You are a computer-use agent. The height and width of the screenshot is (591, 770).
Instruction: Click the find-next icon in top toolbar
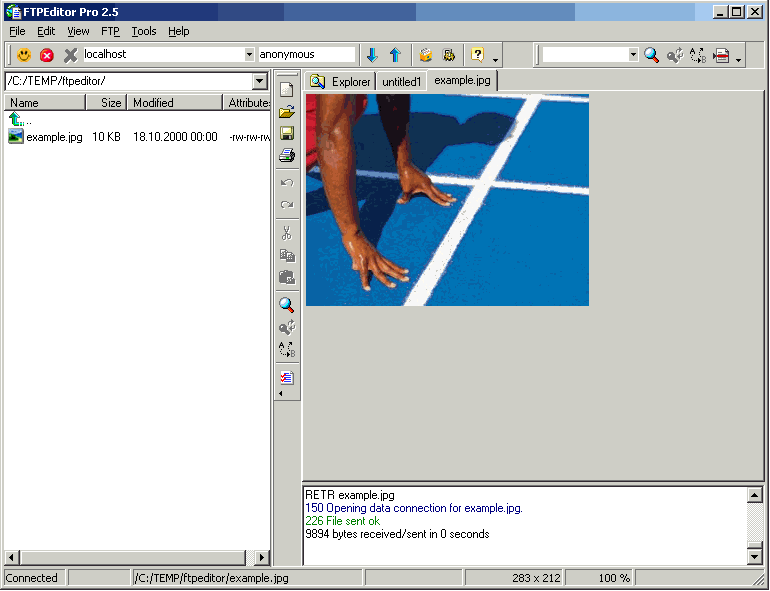(x=675, y=55)
